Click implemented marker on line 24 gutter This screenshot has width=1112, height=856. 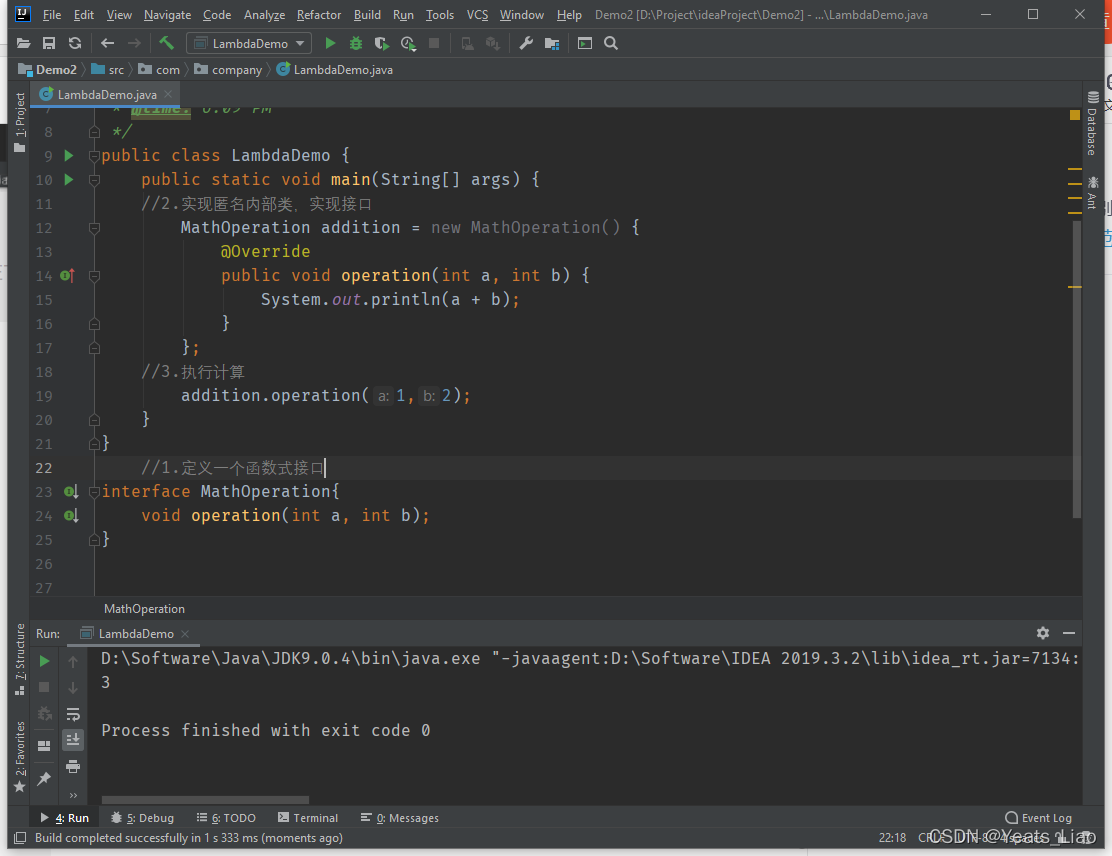(71, 516)
